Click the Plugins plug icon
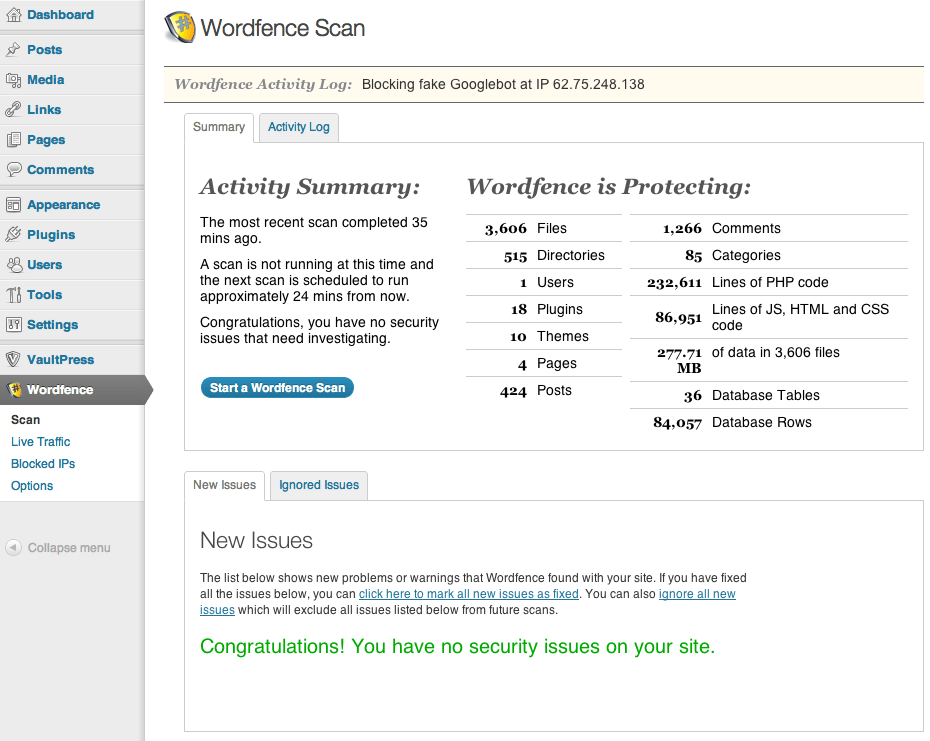Screen dimensions: 930x741 click(13, 235)
